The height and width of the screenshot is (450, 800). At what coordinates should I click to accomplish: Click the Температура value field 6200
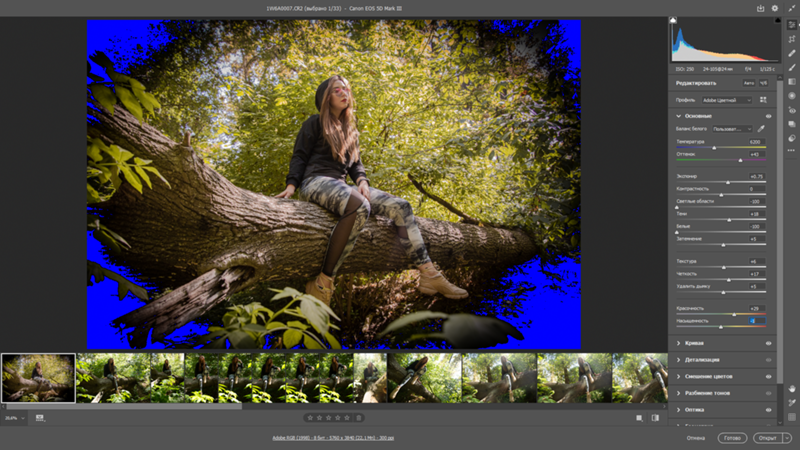[756, 141]
